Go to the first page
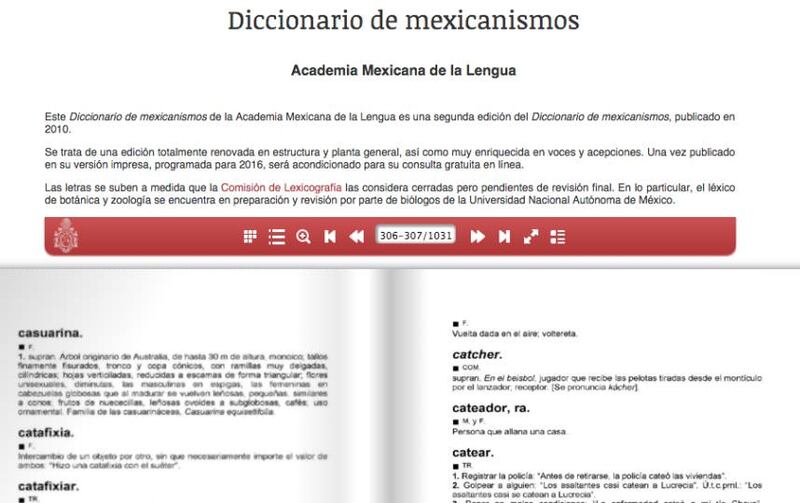 (x=330, y=237)
